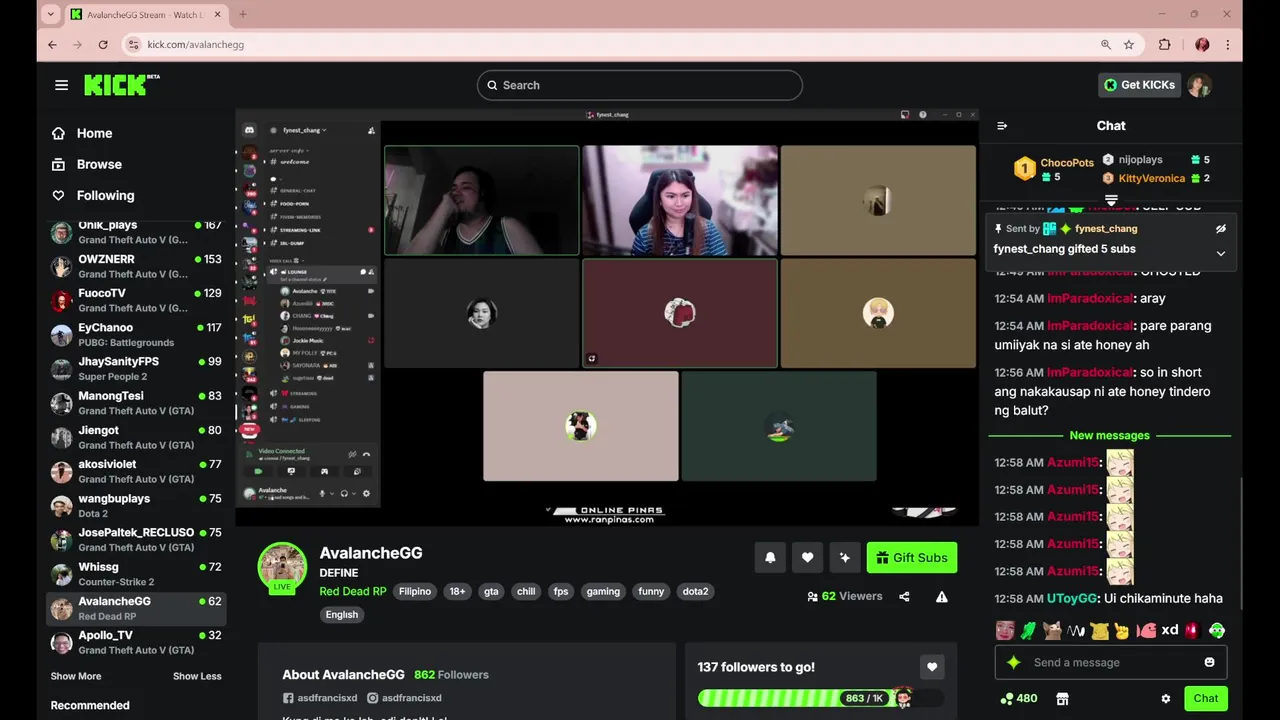
Task: Insert the praying hands emote
Action: (x=1028, y=630)
